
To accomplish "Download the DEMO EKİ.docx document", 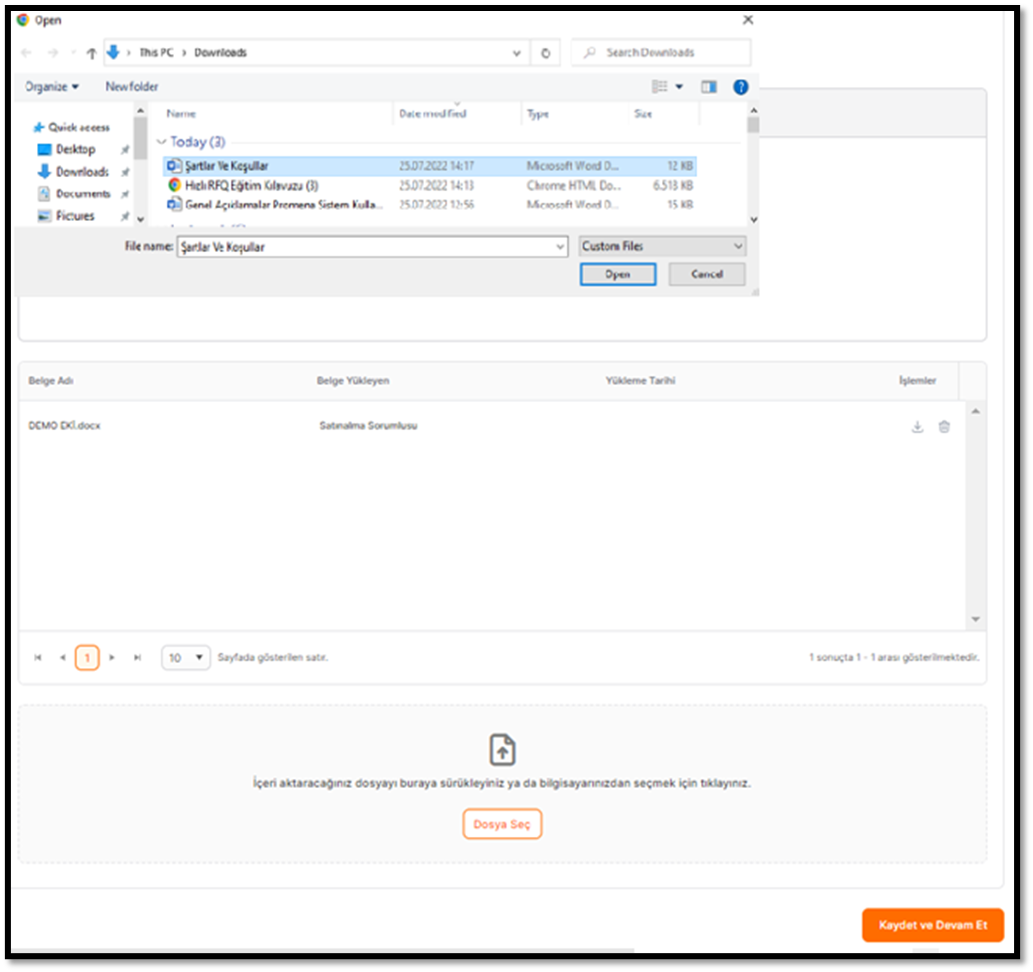I will [917, 427].
